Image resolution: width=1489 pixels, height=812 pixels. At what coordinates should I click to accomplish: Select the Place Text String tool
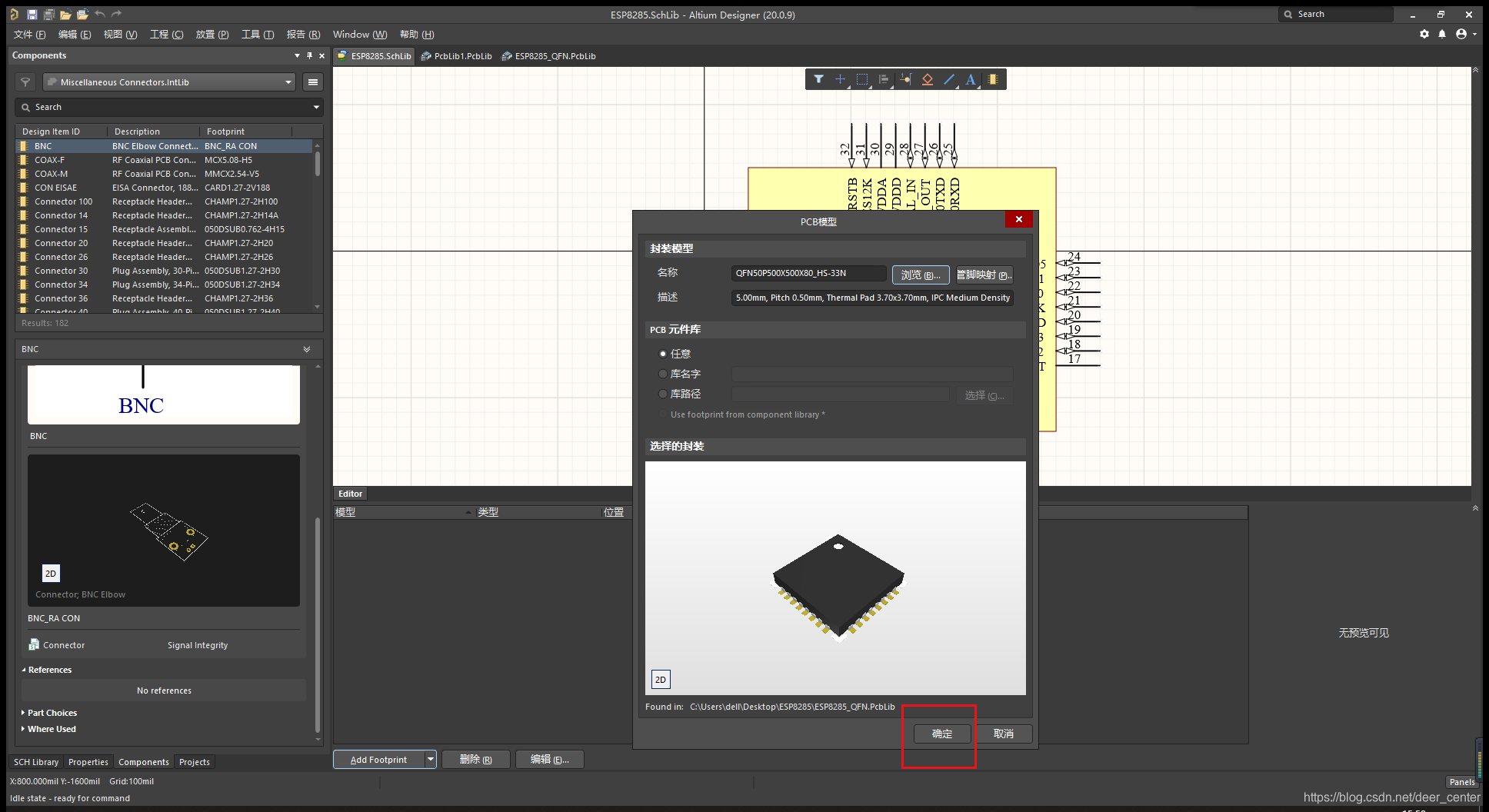point(971,79)
